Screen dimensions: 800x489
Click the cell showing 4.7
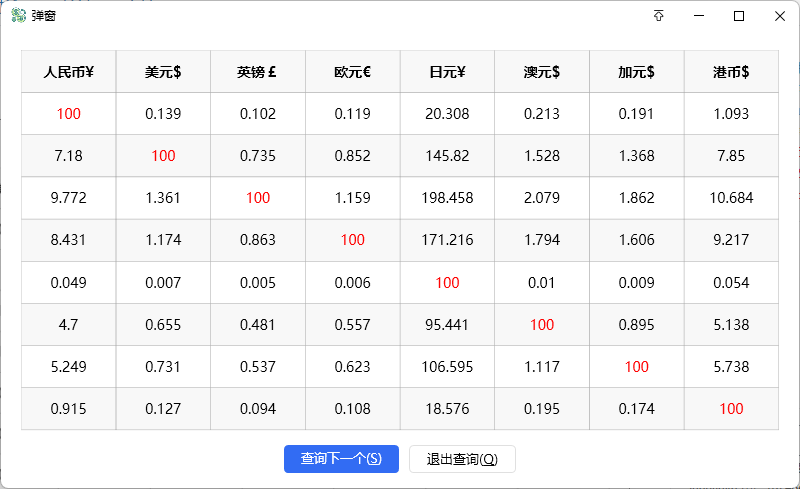[x=68, y=325]
